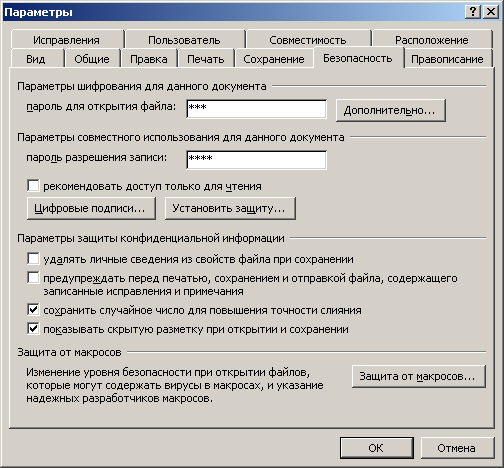
Task: Open the Исправления tab
Action: click(66, 40)
